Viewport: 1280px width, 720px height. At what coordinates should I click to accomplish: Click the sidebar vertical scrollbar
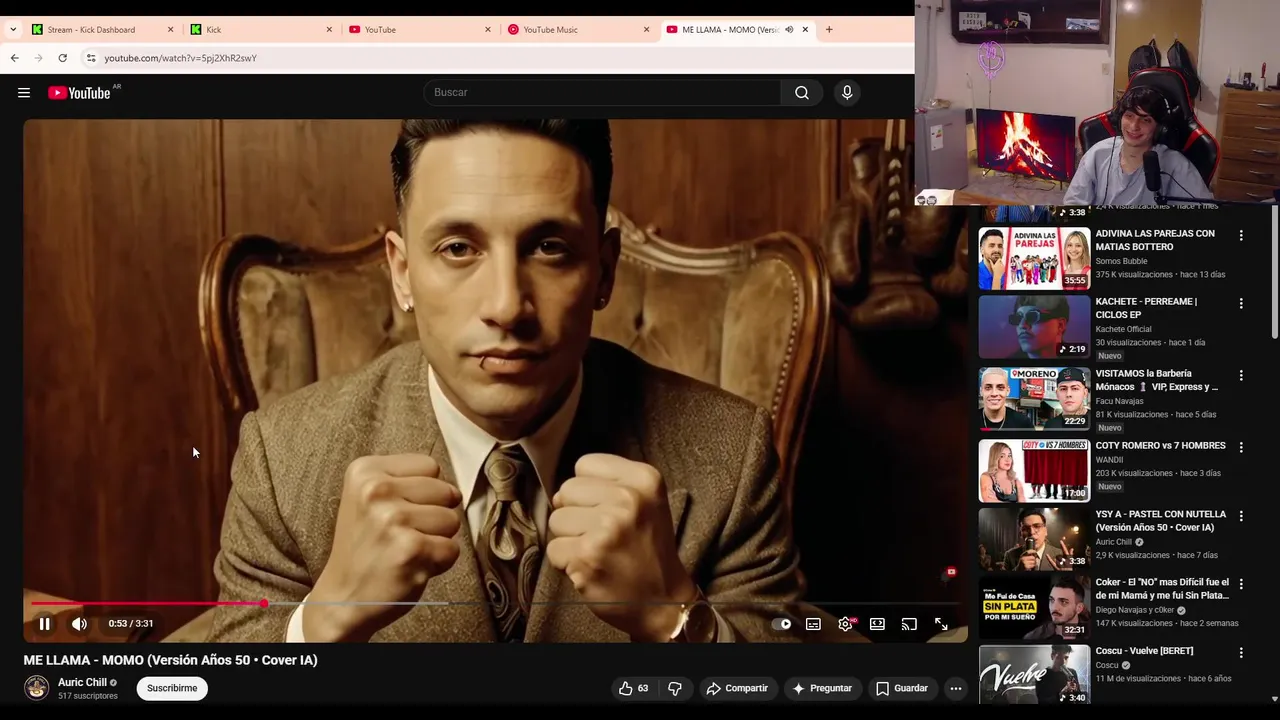click(1274, 270)
